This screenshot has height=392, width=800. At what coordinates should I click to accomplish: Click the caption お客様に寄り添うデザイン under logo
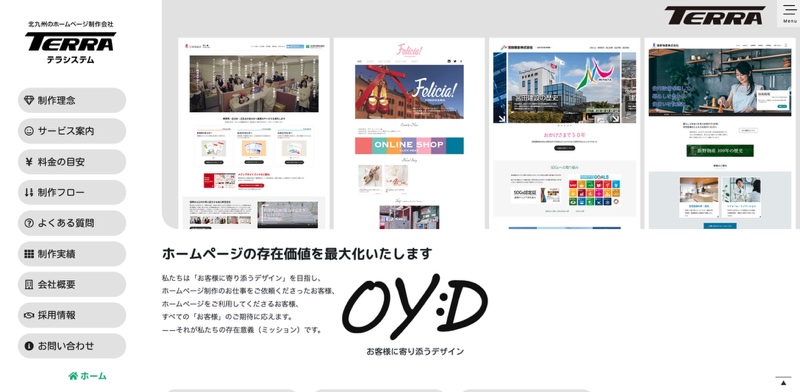[415, 351]
